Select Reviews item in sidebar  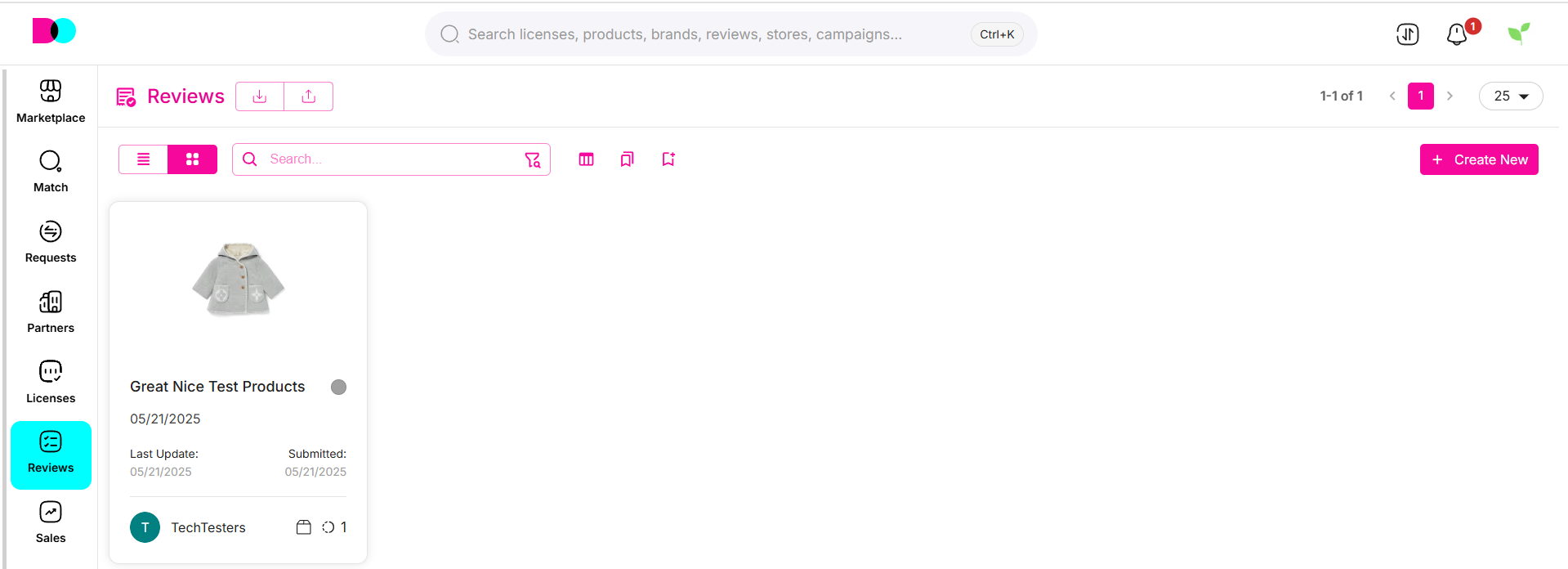pos(51,455)
